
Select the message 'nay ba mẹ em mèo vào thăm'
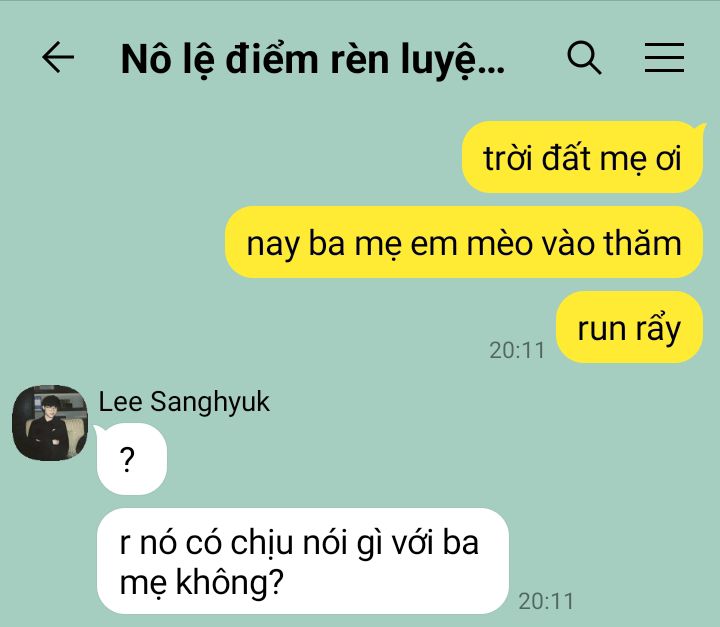click(x=464, y=242)
